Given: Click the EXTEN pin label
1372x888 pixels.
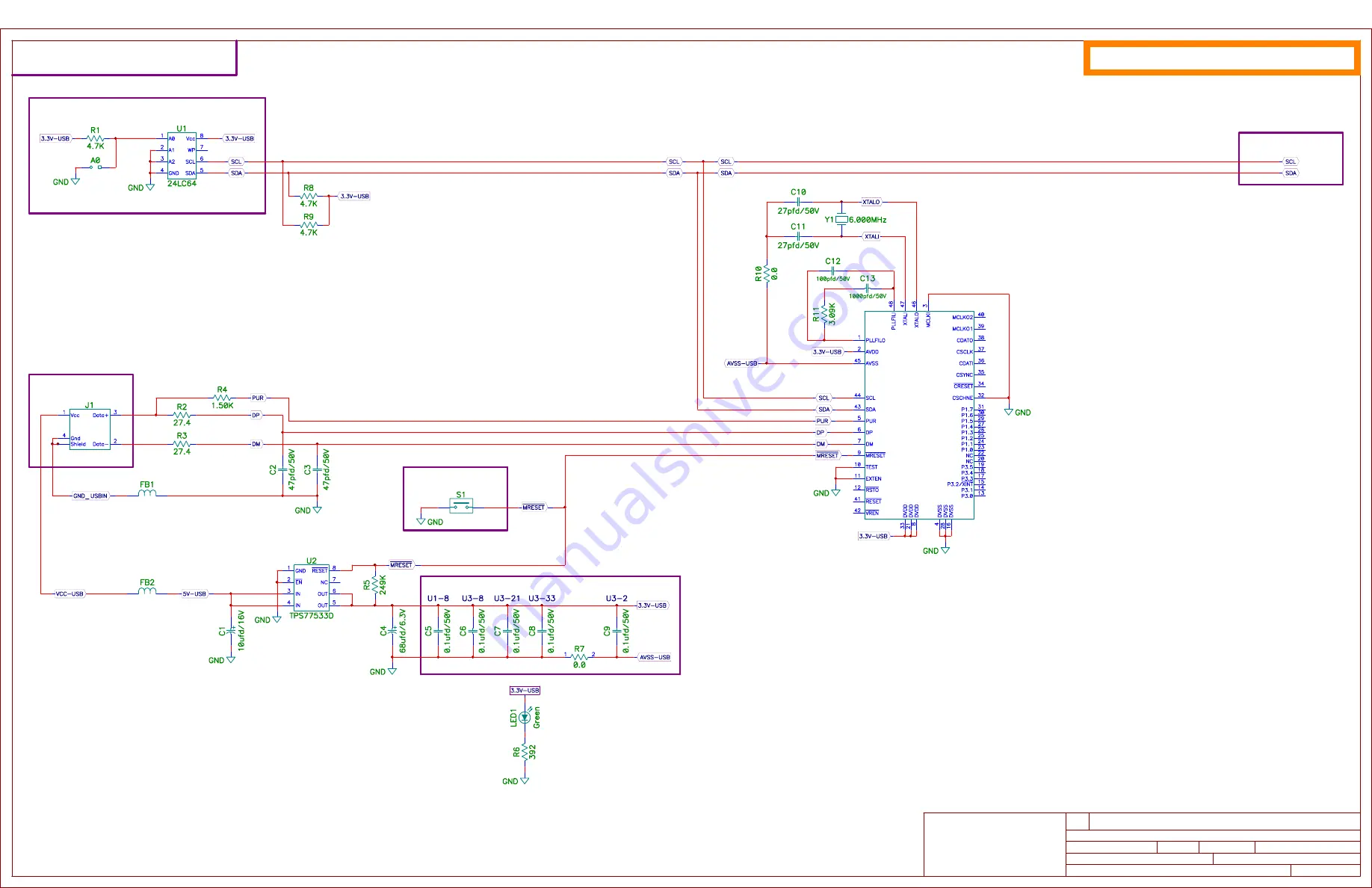Looking at the screenshot, I should coord(874,479).
